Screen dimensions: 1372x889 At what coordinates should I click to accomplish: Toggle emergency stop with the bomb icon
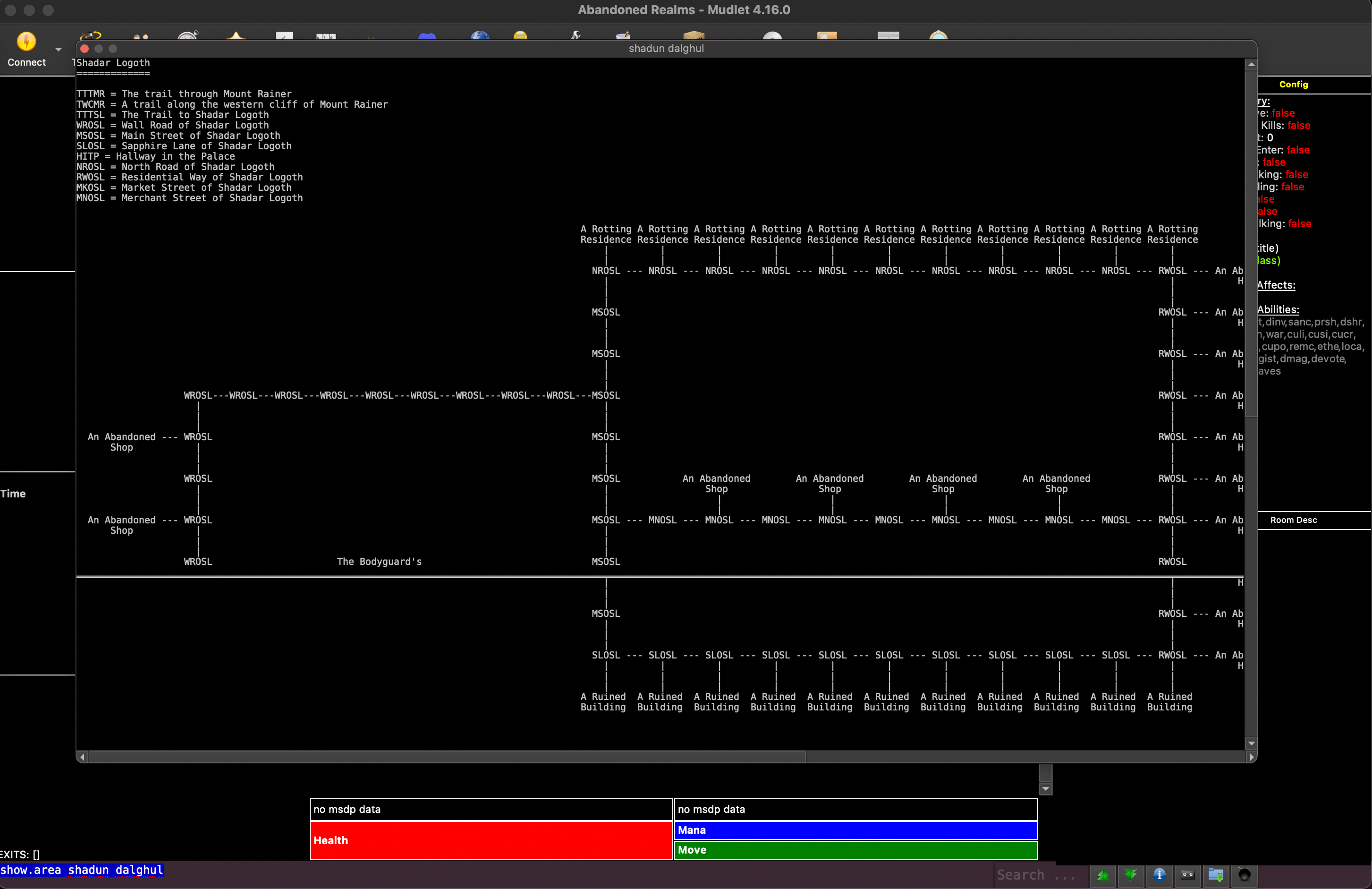coord(1244,875)
